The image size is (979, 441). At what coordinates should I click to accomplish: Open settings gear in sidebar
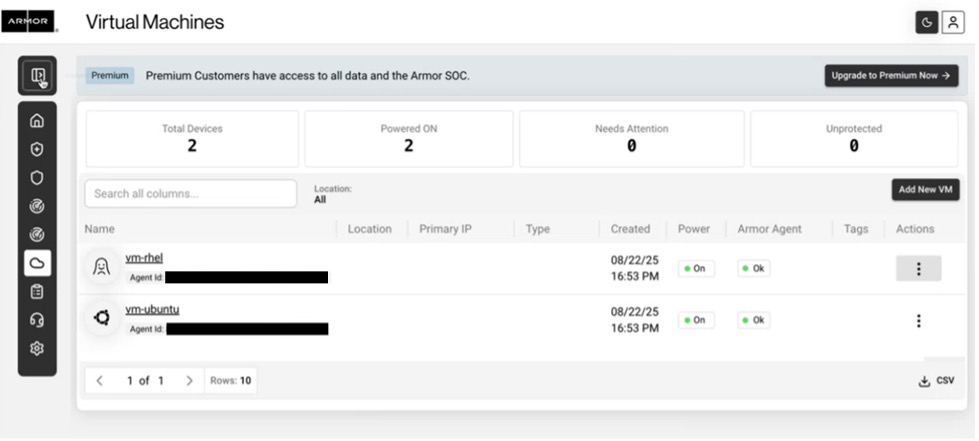37,347
